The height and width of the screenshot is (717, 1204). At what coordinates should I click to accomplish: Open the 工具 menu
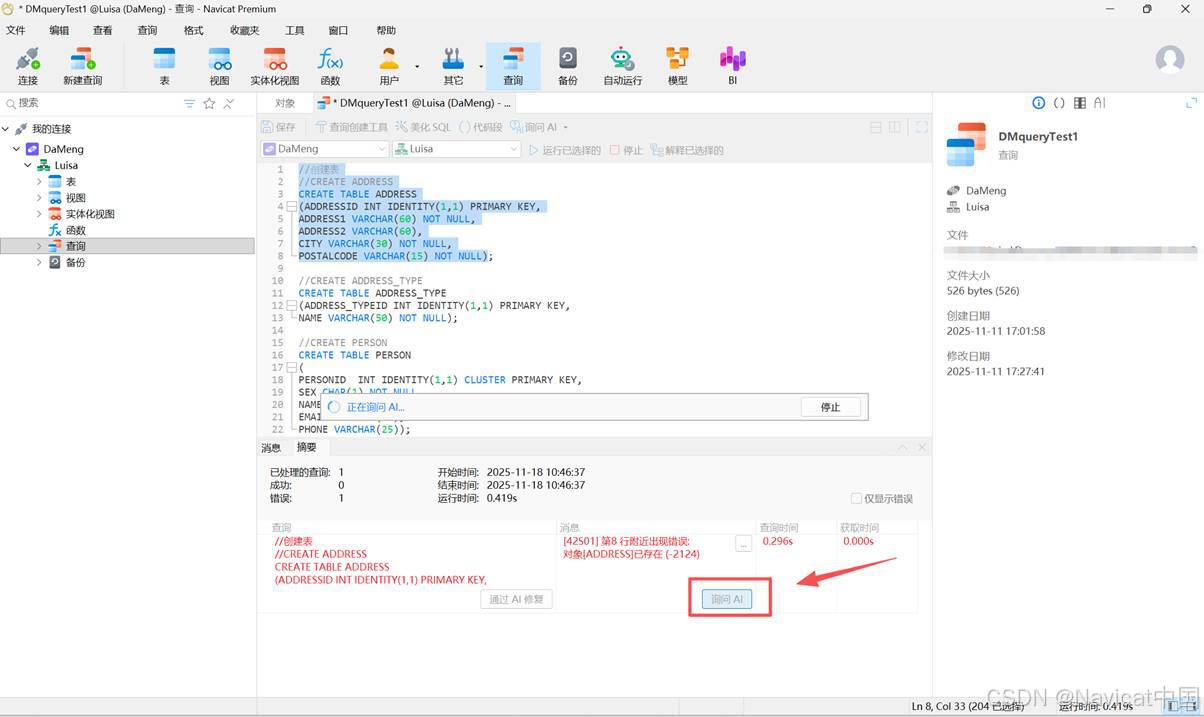pyautogui.click(x=294, y=31)
